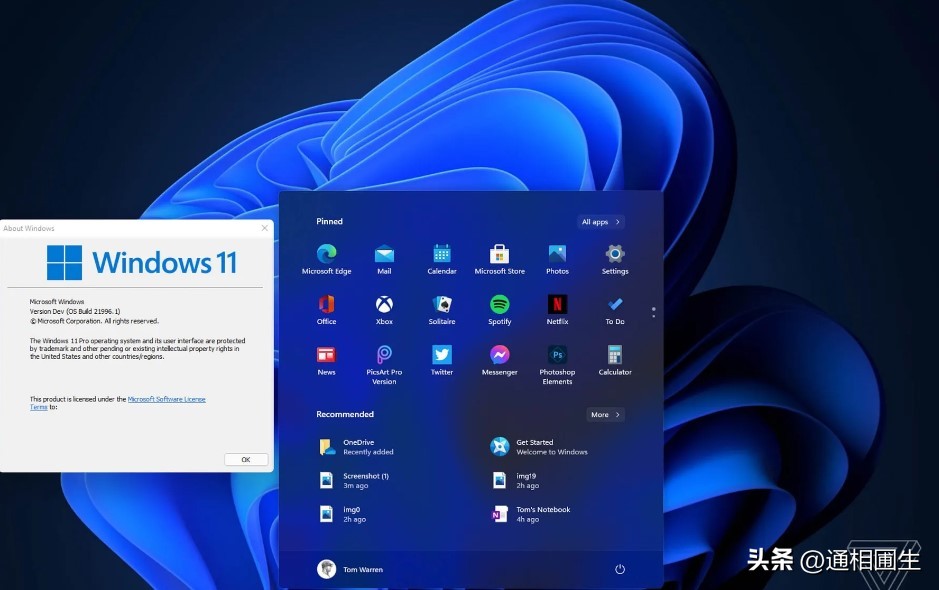The width and height of the screenshot is (939, 590).
Task: Open Microsoft Edge from pinned apps
Action: coord(326,251)
